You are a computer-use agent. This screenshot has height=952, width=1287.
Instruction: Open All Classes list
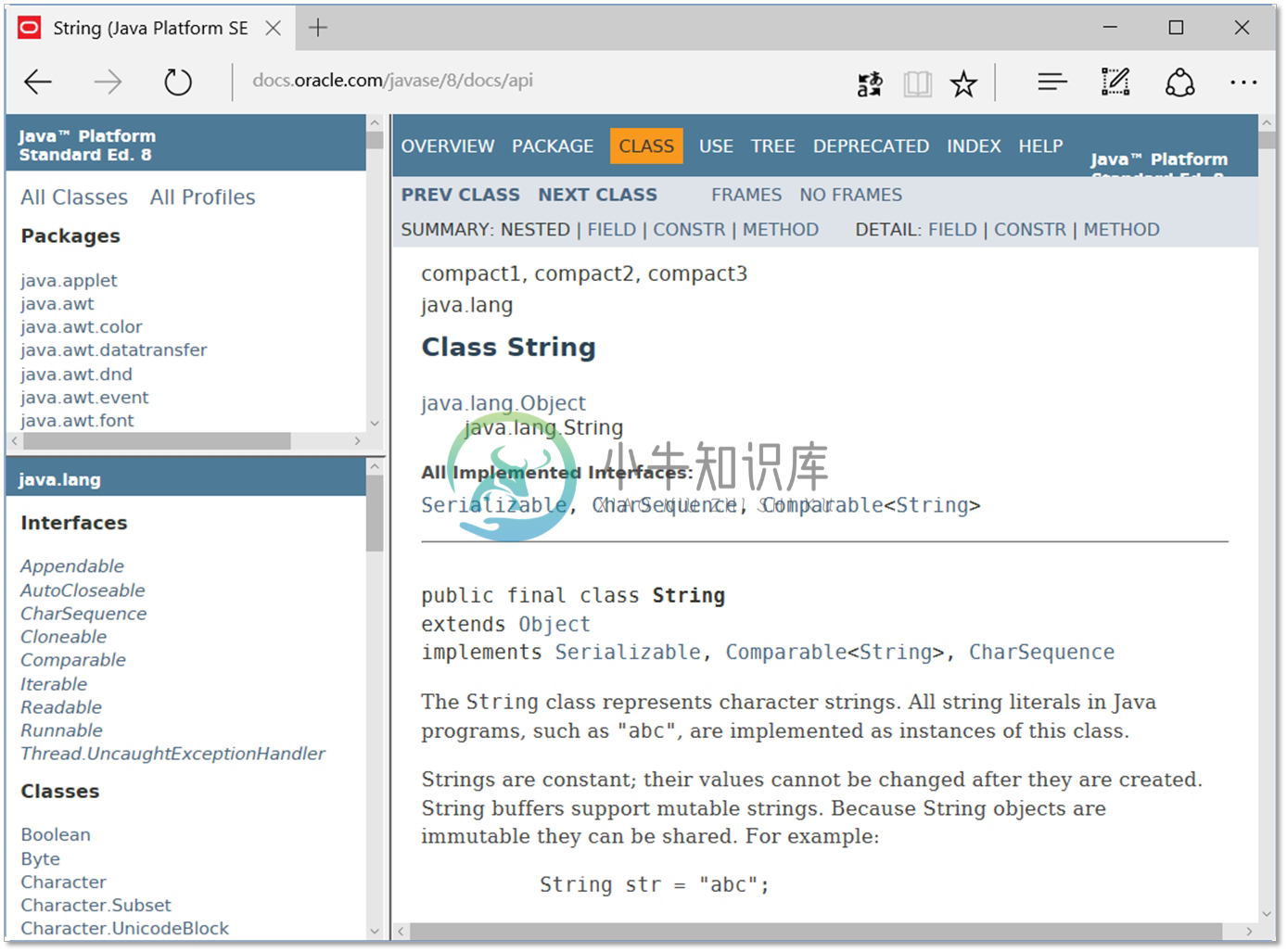point(74,197)
